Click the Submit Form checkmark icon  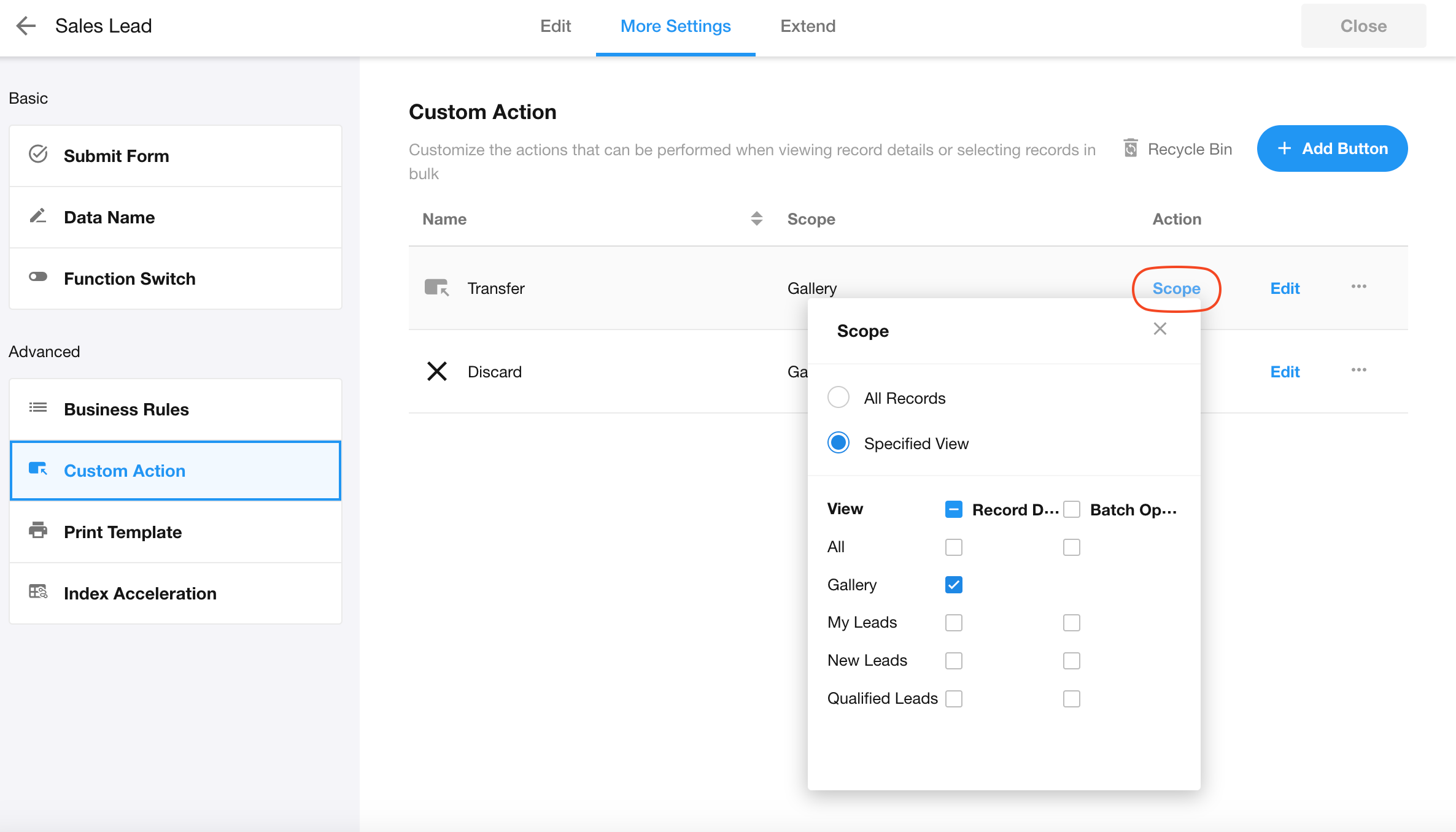click(x=38, y=155)
